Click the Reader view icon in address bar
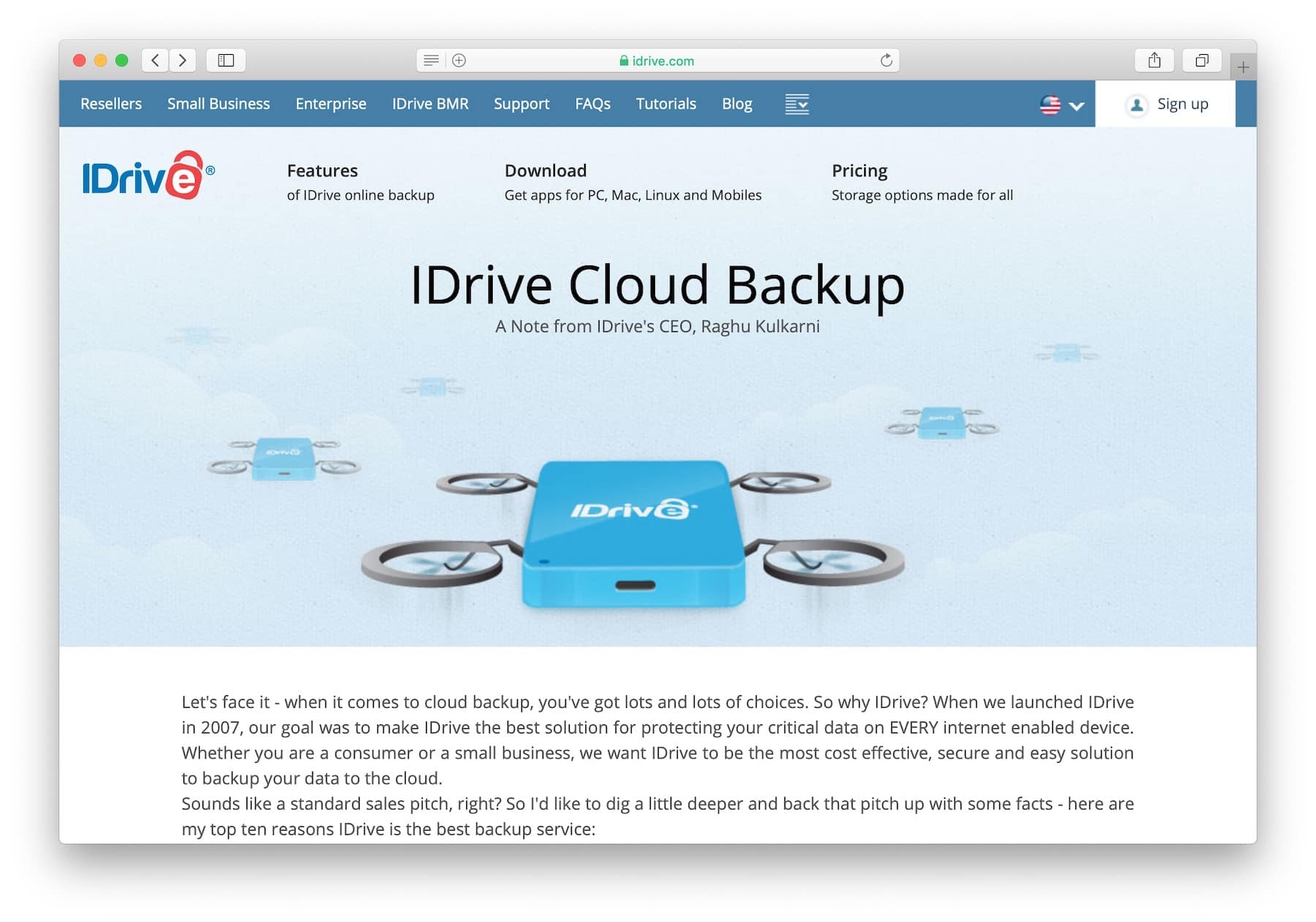 (431, 60)
